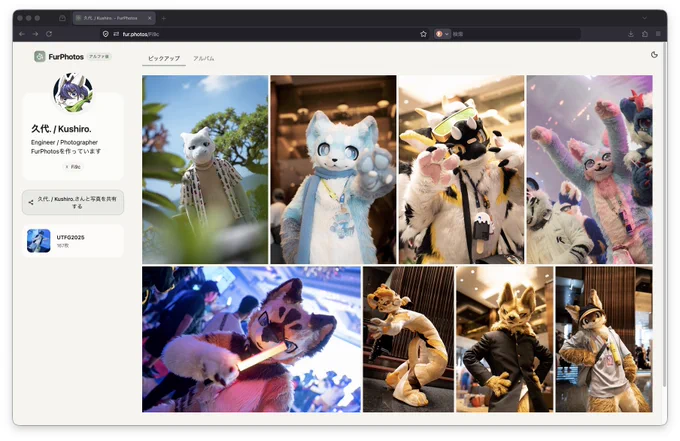Click the tracking protection shield icon
This screenshot has height=441, width=680.
pyautogui.click(x=105, y=34)
